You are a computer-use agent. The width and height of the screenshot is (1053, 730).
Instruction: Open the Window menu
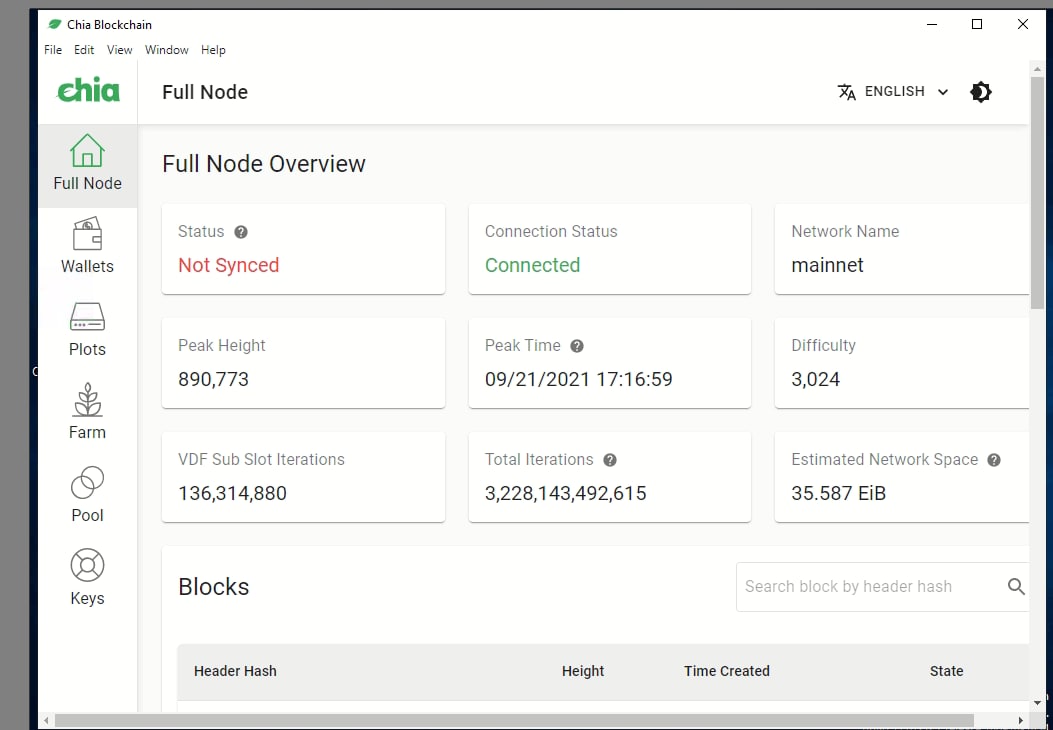coord(167,50)
